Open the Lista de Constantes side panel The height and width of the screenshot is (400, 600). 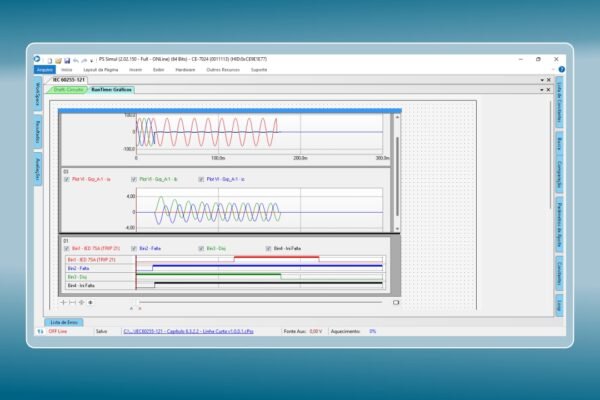[x=559, y=102]
